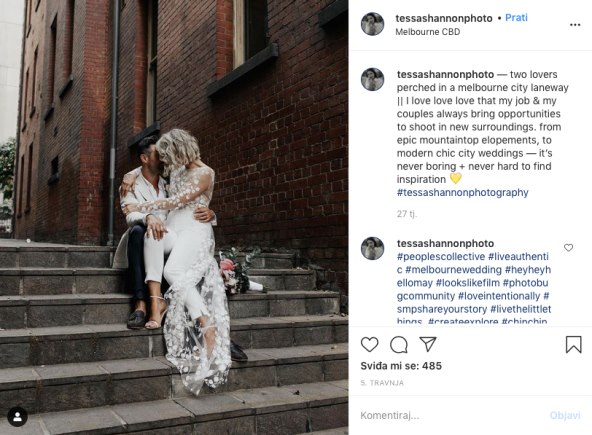
Task: Open avatar next to the hashtag comment
Action: [372, 248]
